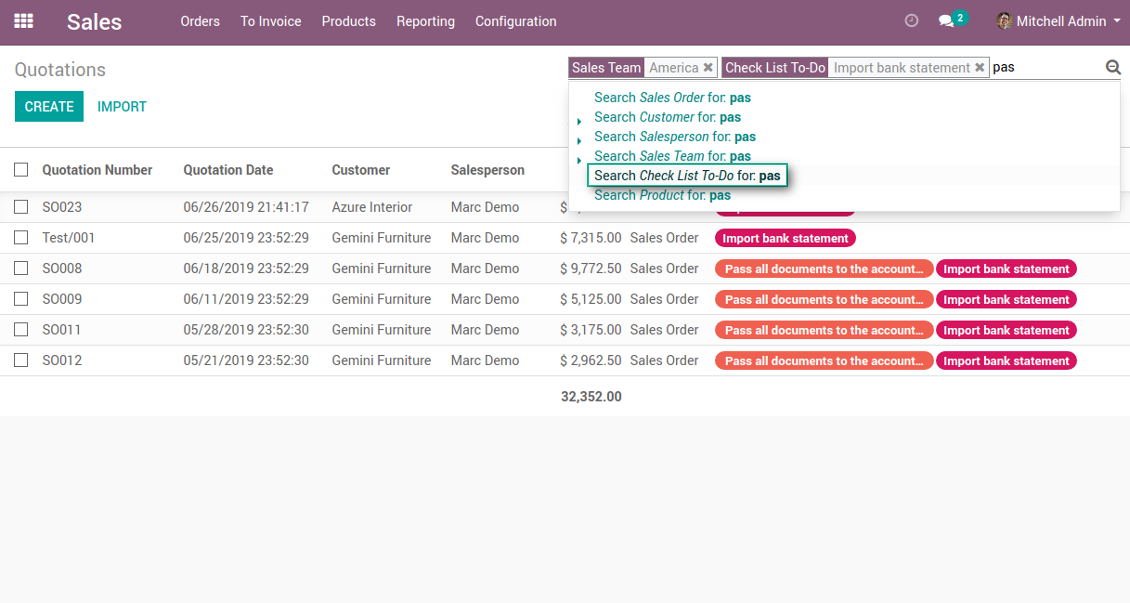
Task: Click the CREATE button
Action: 49,107
